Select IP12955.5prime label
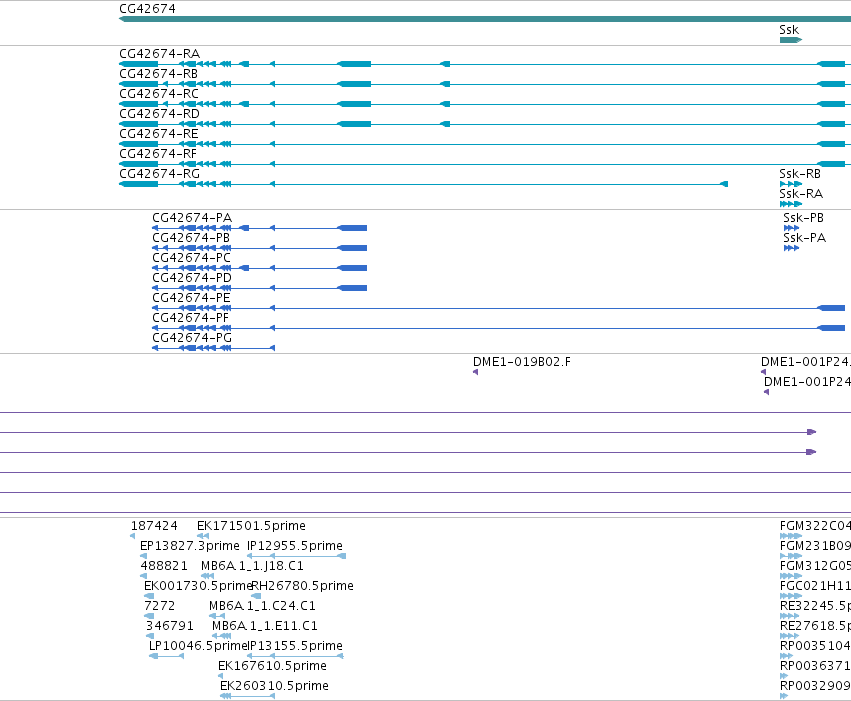Screen dimensions: 851x701 pyautogui.click(x=295, y=546)
